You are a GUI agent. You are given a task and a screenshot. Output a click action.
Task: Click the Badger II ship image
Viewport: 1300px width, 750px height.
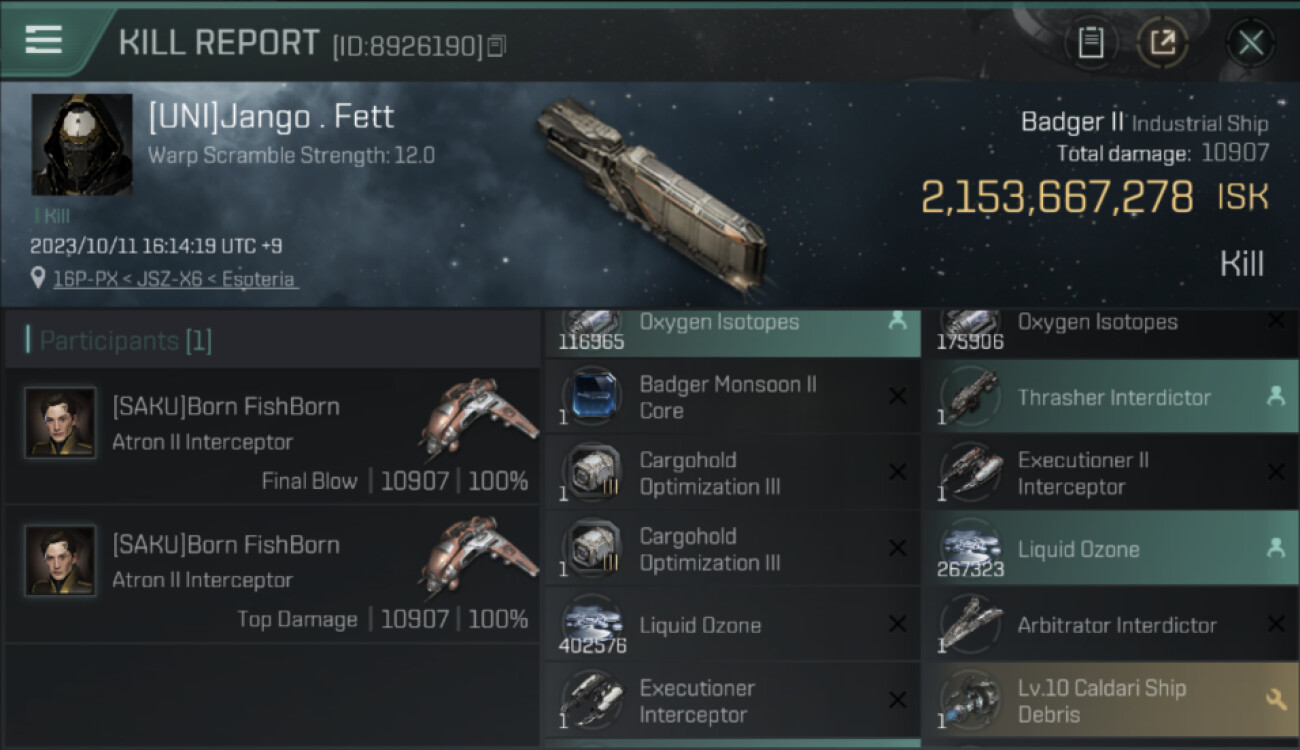point(651,193)
